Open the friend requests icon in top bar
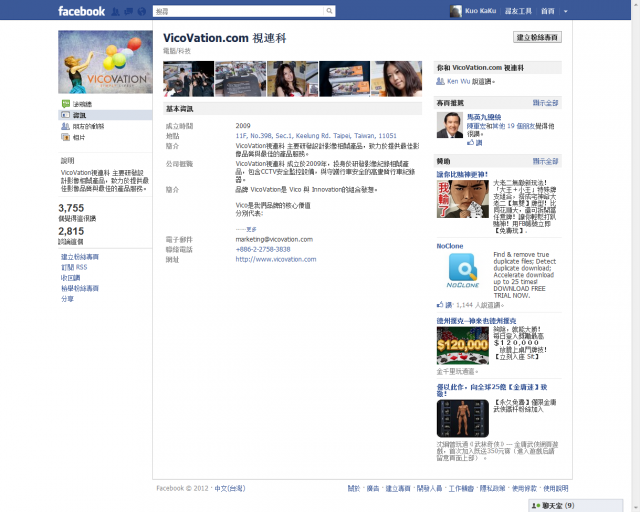The image size is (640, 512). coord(116,11)
